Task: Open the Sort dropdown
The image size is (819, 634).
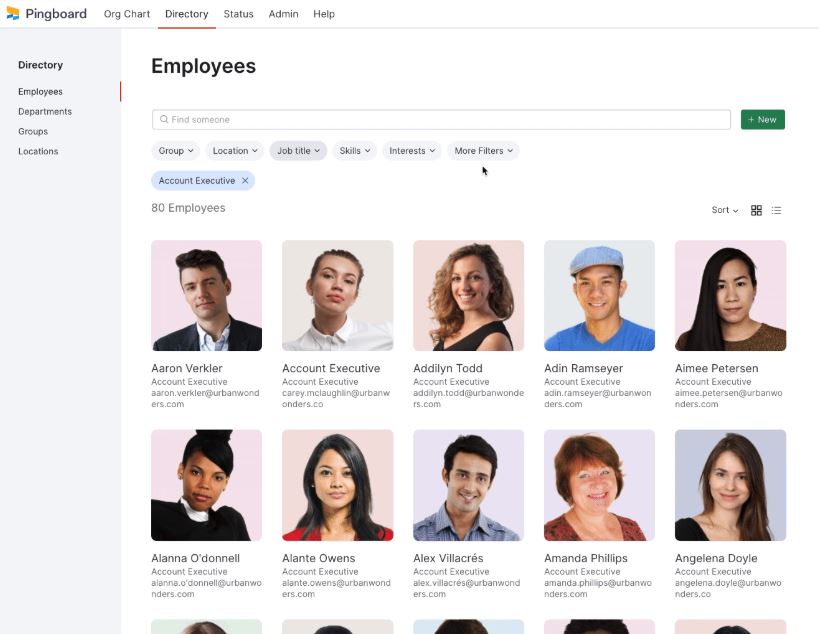Action: point(724,210)
